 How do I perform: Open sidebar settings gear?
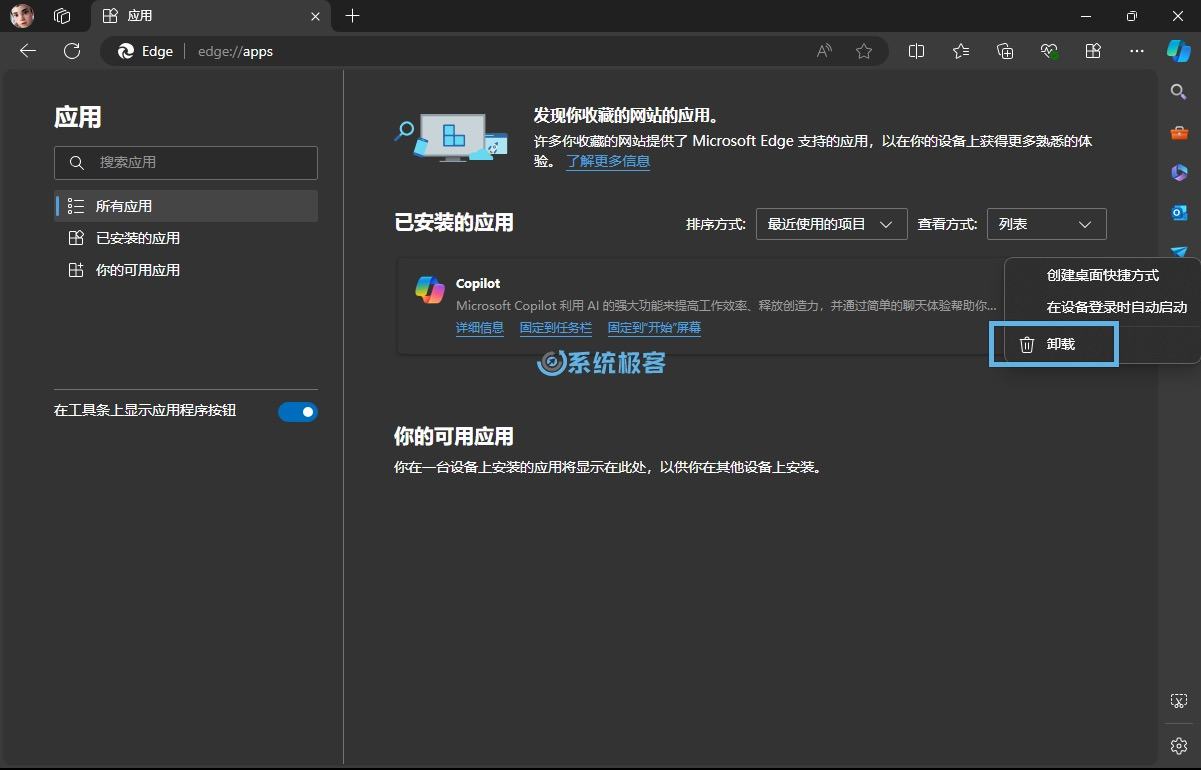click(1179, 746)
